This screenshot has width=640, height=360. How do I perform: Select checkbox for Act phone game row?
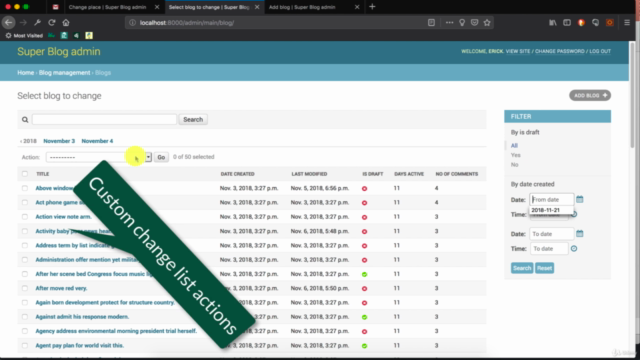[25, 202]
